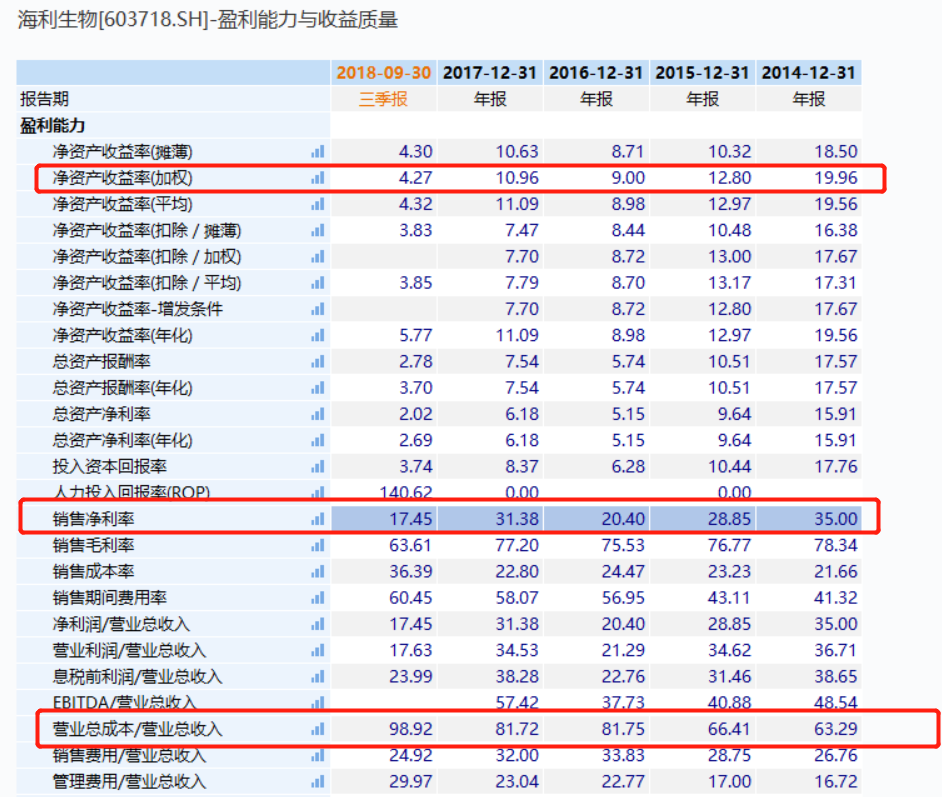Open chart icon for 总资产报酬率 row

point(318,362)
